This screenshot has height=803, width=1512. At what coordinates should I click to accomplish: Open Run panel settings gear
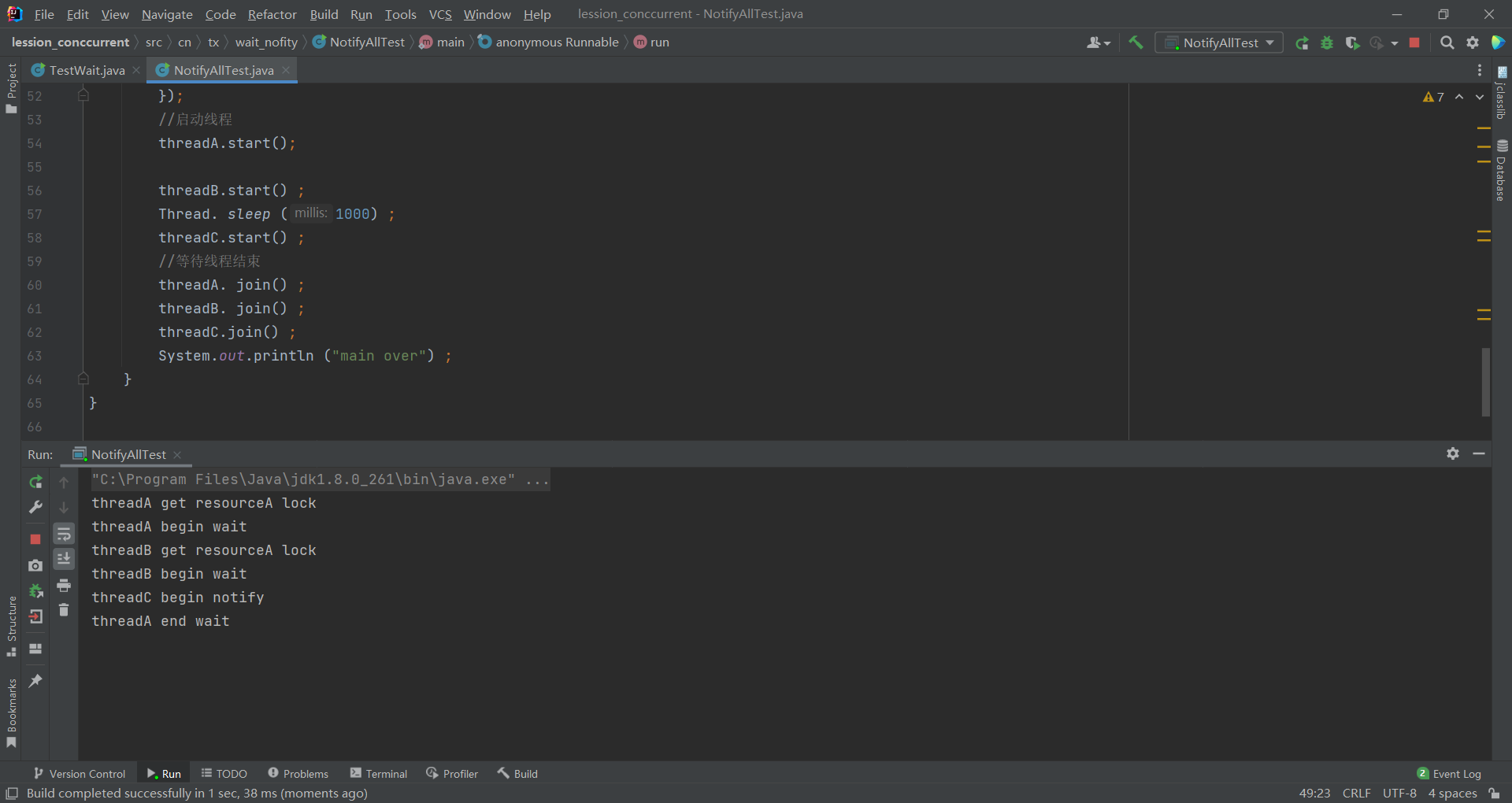1453,453
